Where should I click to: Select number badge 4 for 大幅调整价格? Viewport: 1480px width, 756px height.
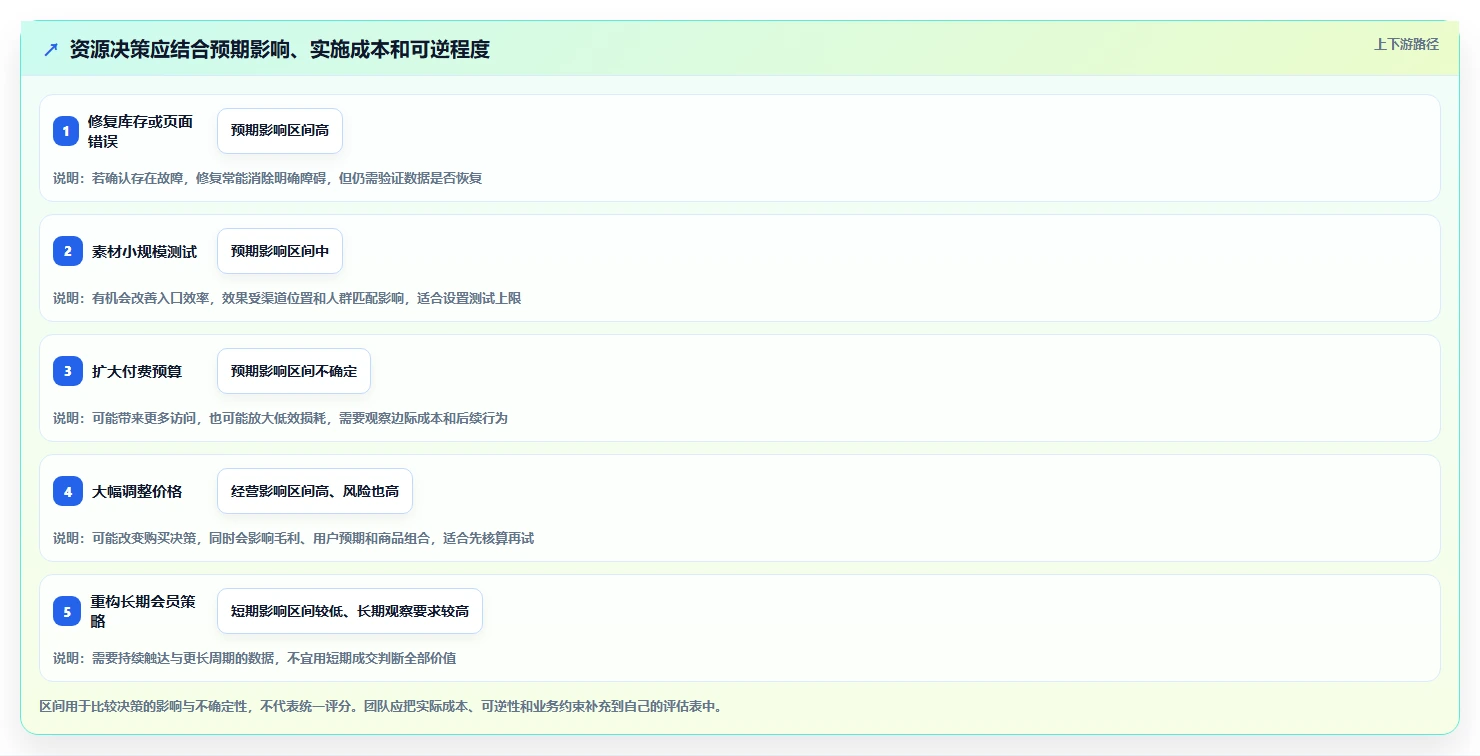tap(66, 491)
